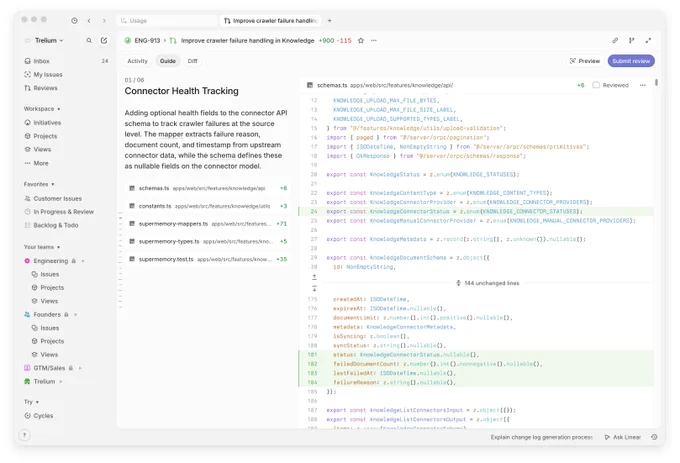Expand view with the fullscreen arrows icon
The image size is (680, 463).
point(648,40)
